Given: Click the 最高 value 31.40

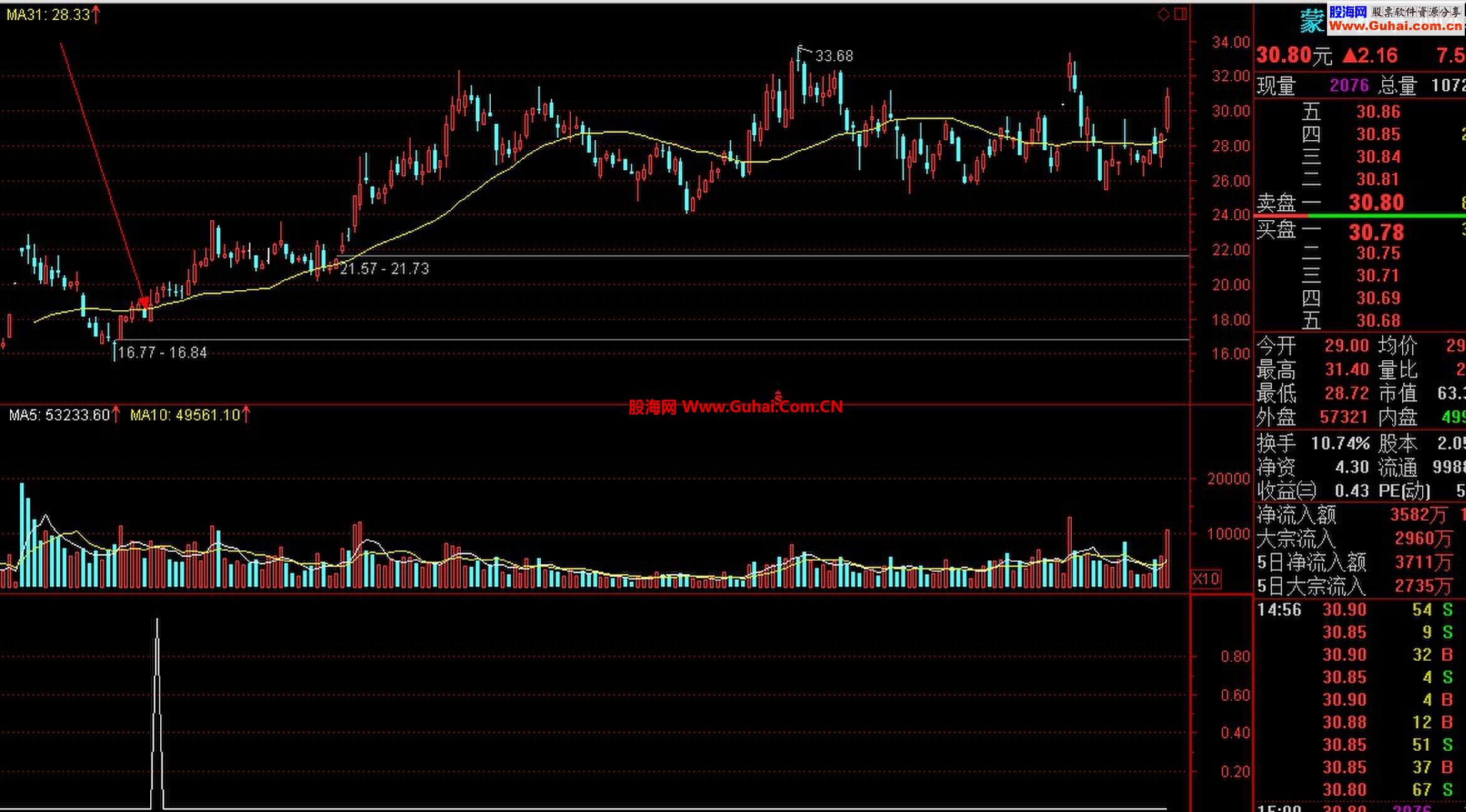Looking at the screenshot, I should (x=1346, y=370).
